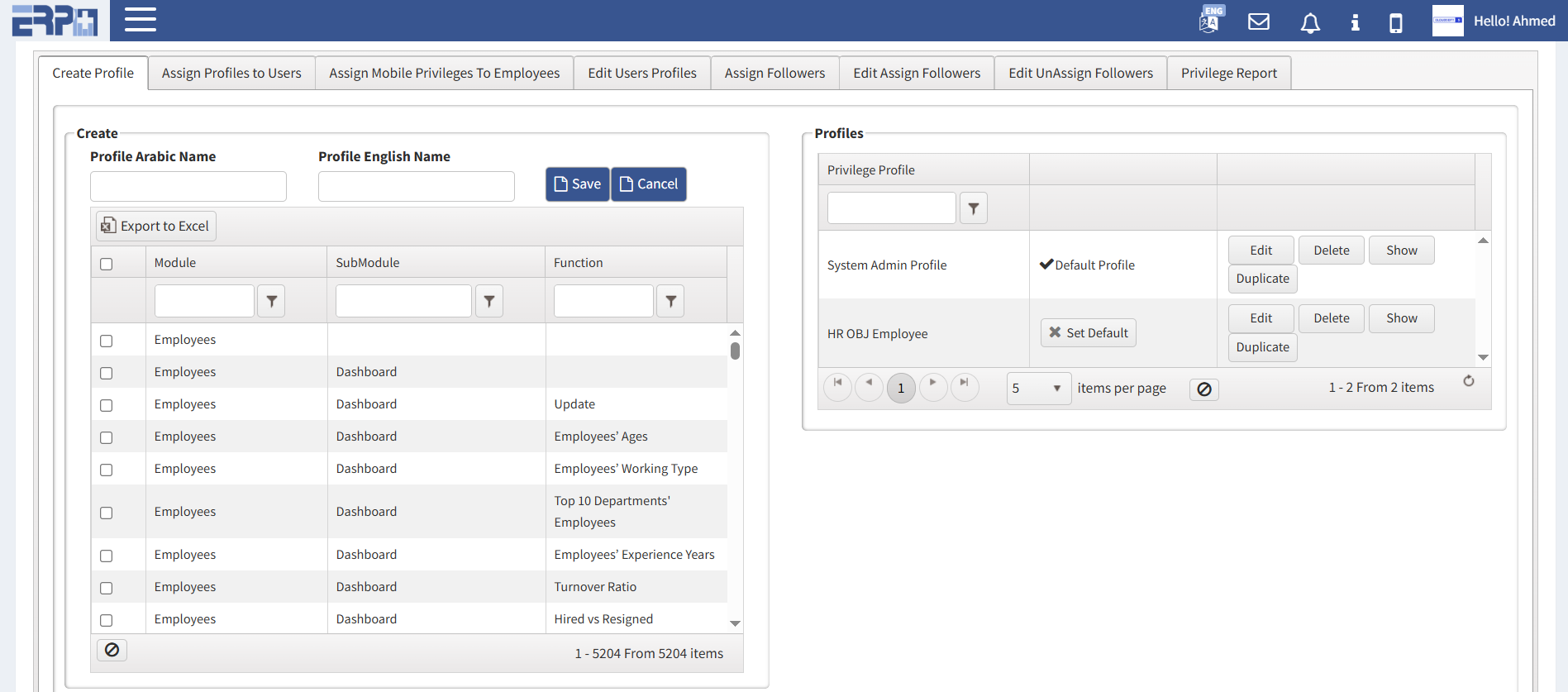Viewport: 1568px width, 692px height.
Task: Click the Save button
Action: [577, 184]
